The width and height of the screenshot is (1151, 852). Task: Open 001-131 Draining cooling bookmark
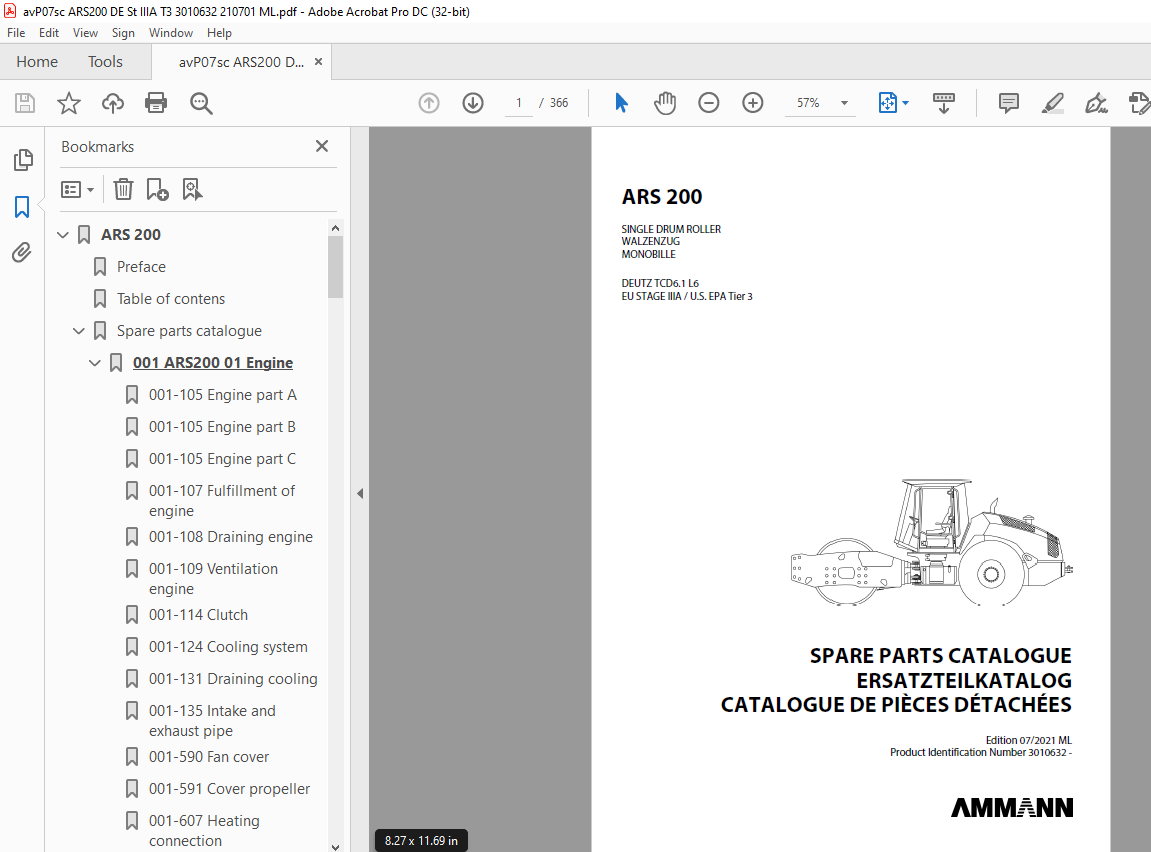coord(233,679)
